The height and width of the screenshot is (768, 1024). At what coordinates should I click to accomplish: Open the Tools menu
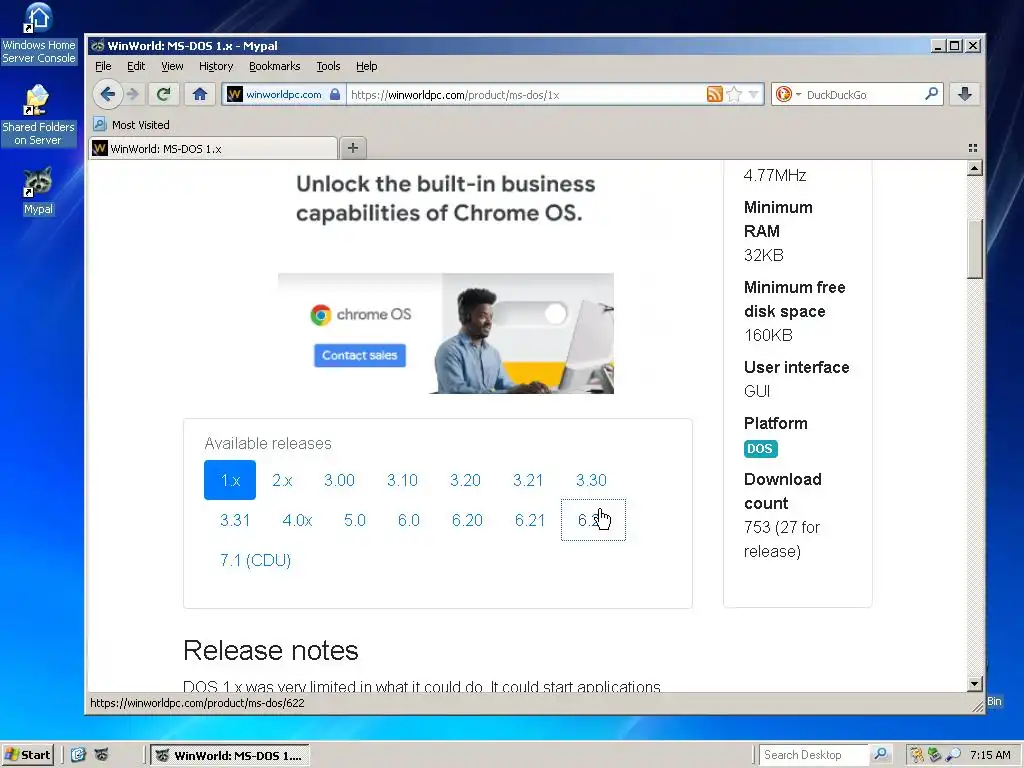point(328,66)
